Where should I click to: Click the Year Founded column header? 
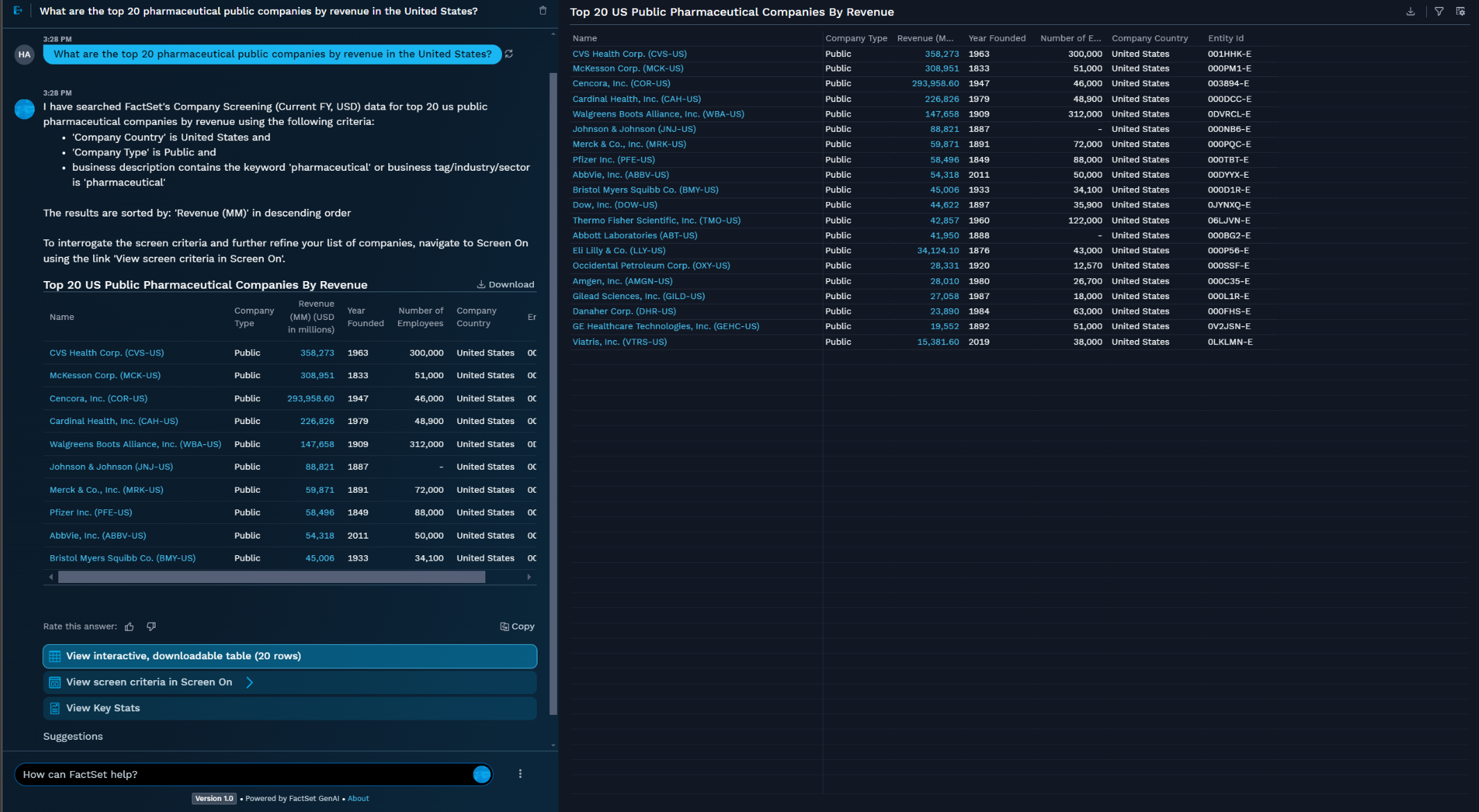(996, 38)
